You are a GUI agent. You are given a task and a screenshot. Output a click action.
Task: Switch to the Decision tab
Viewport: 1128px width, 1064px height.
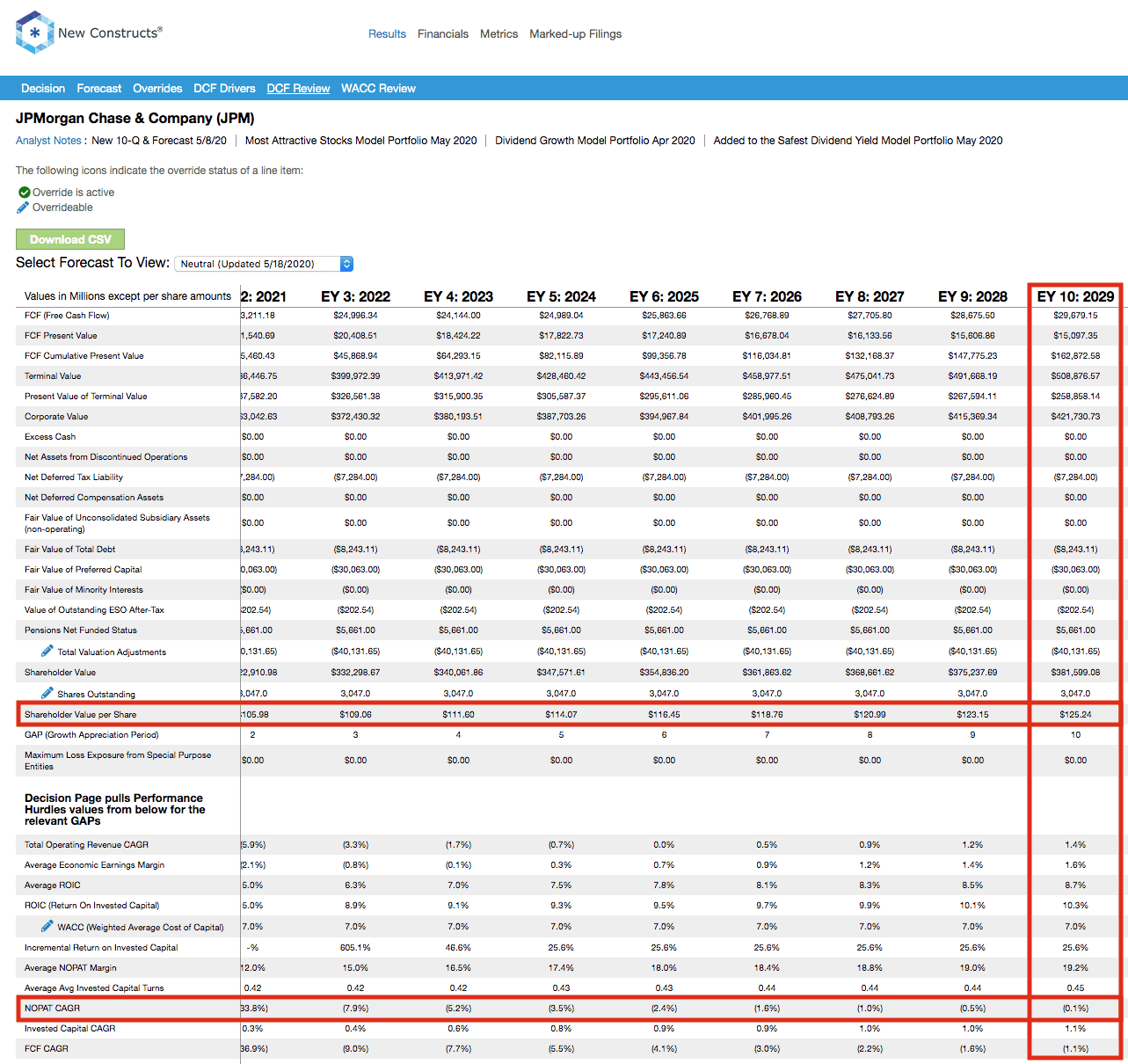pyautogui.click(x=43, y=89)
